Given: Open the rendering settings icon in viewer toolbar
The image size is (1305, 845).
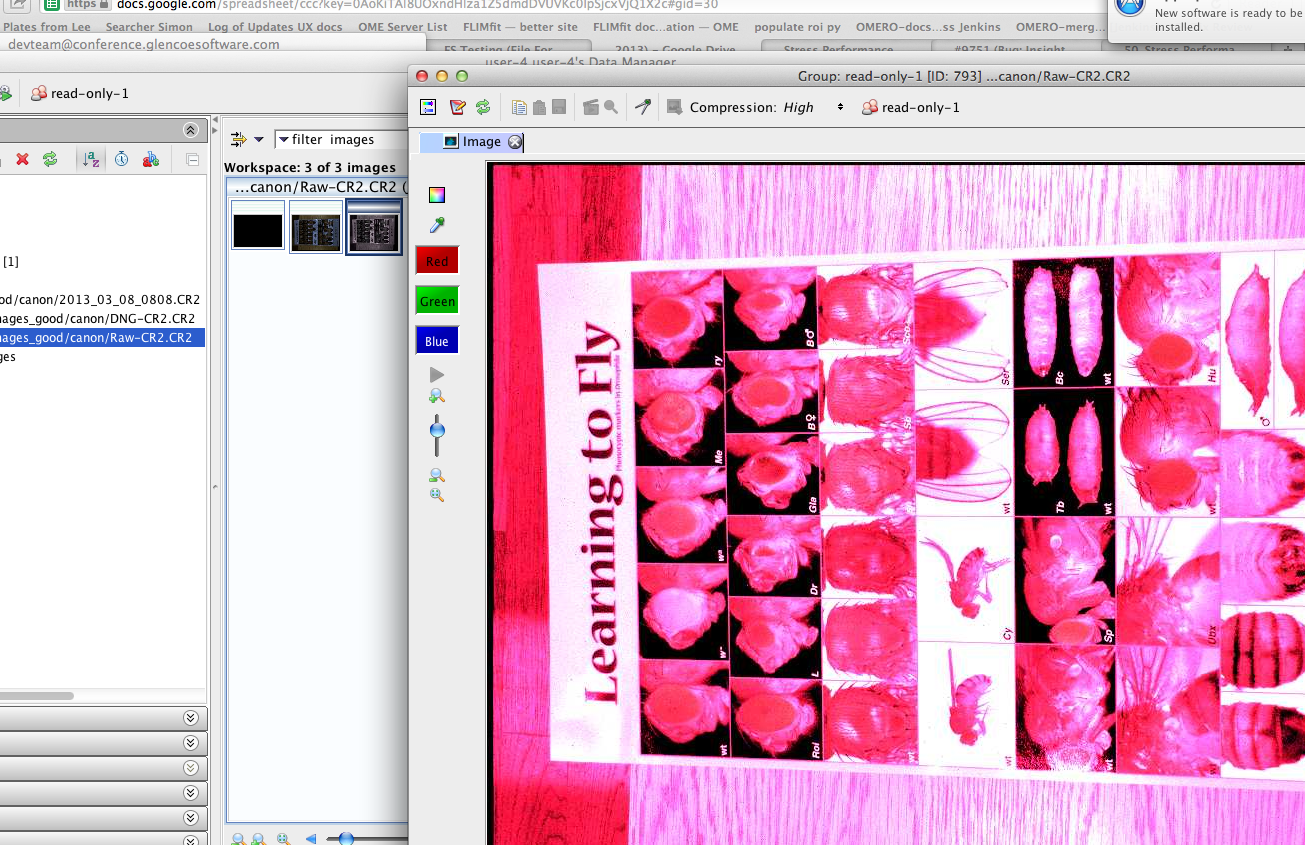Looking at the screenshot, I should coord(428,107).
